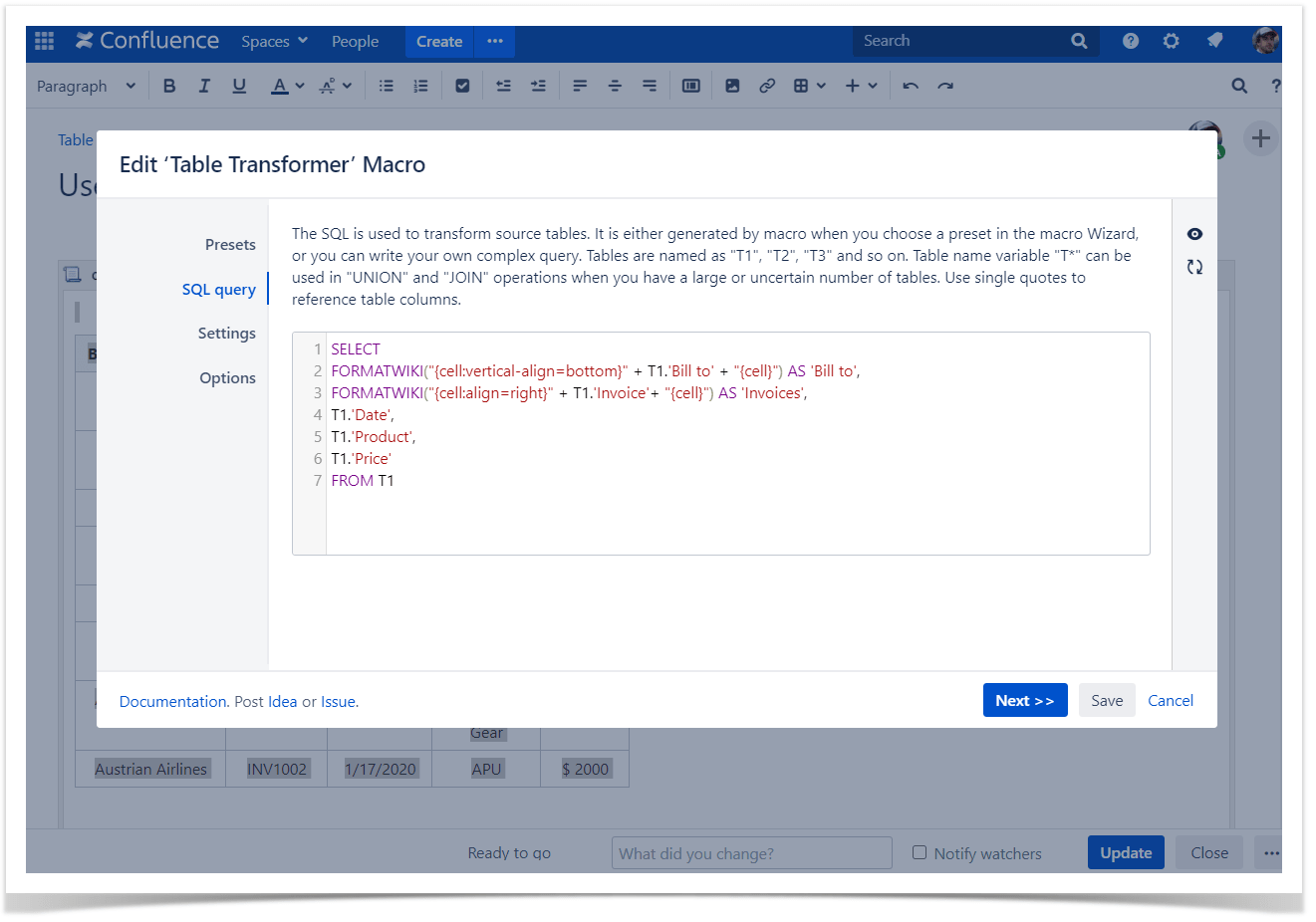This screenshot has height=922, width=1316.
Task: Open the Idea link
Action: coord(283,701)
